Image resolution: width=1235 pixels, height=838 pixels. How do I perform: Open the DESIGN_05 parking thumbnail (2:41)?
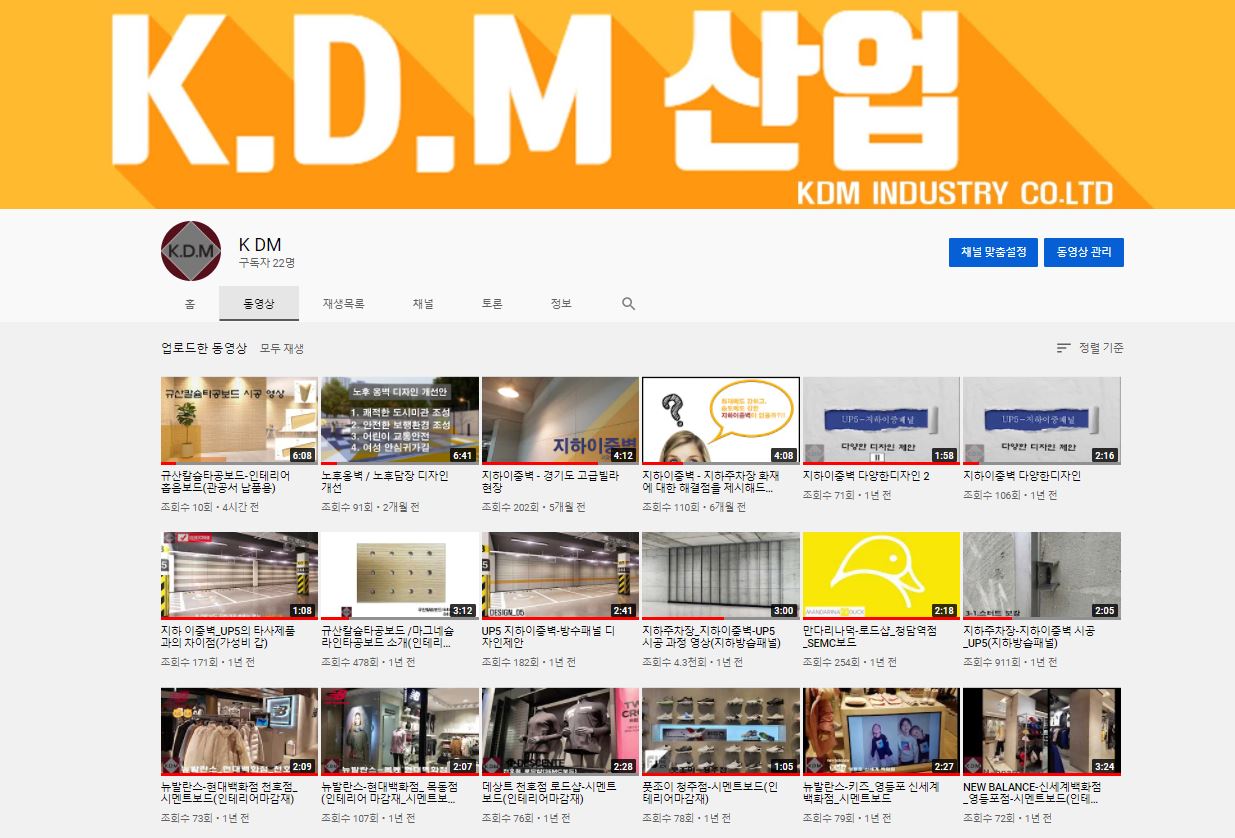pyautogui.click(x=560, y=576)
